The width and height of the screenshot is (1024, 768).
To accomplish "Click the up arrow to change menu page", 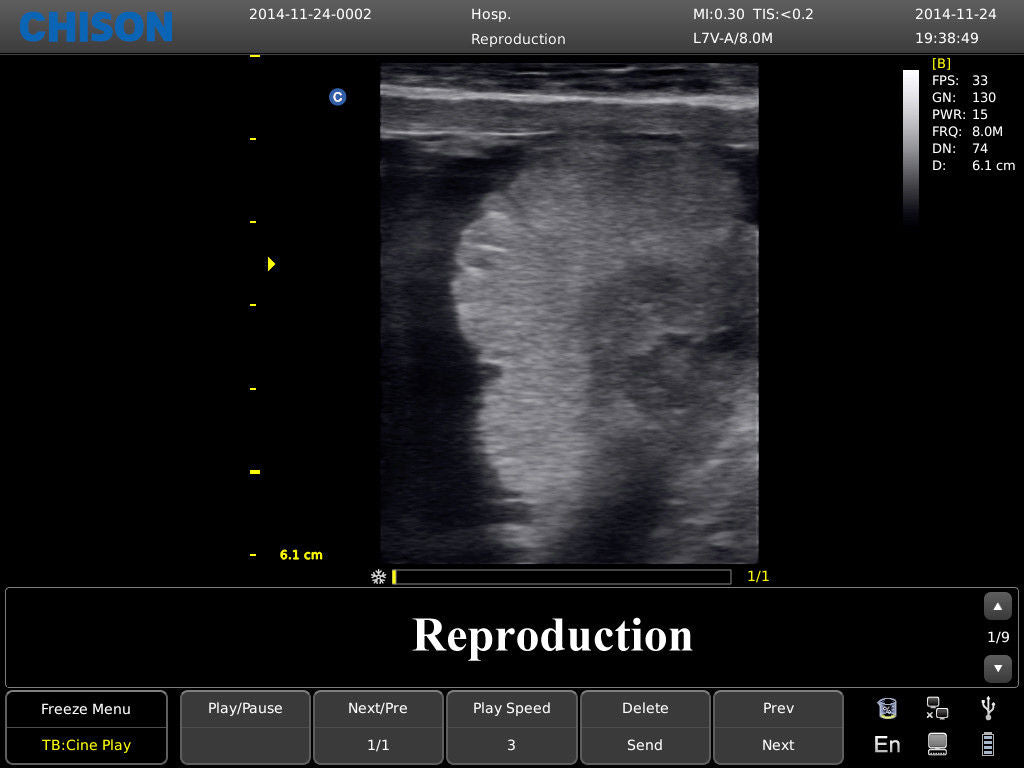I will click(x=997, y=606).
